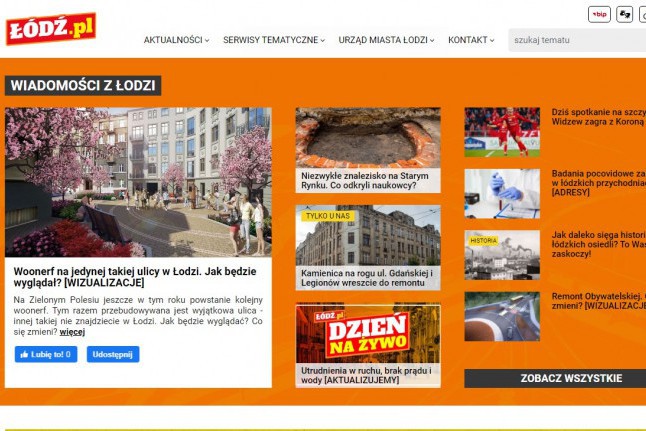Click the ZOBACZ WSZYSTKIE button
Viewport: 646px width, 431px height.
[555, 378]
